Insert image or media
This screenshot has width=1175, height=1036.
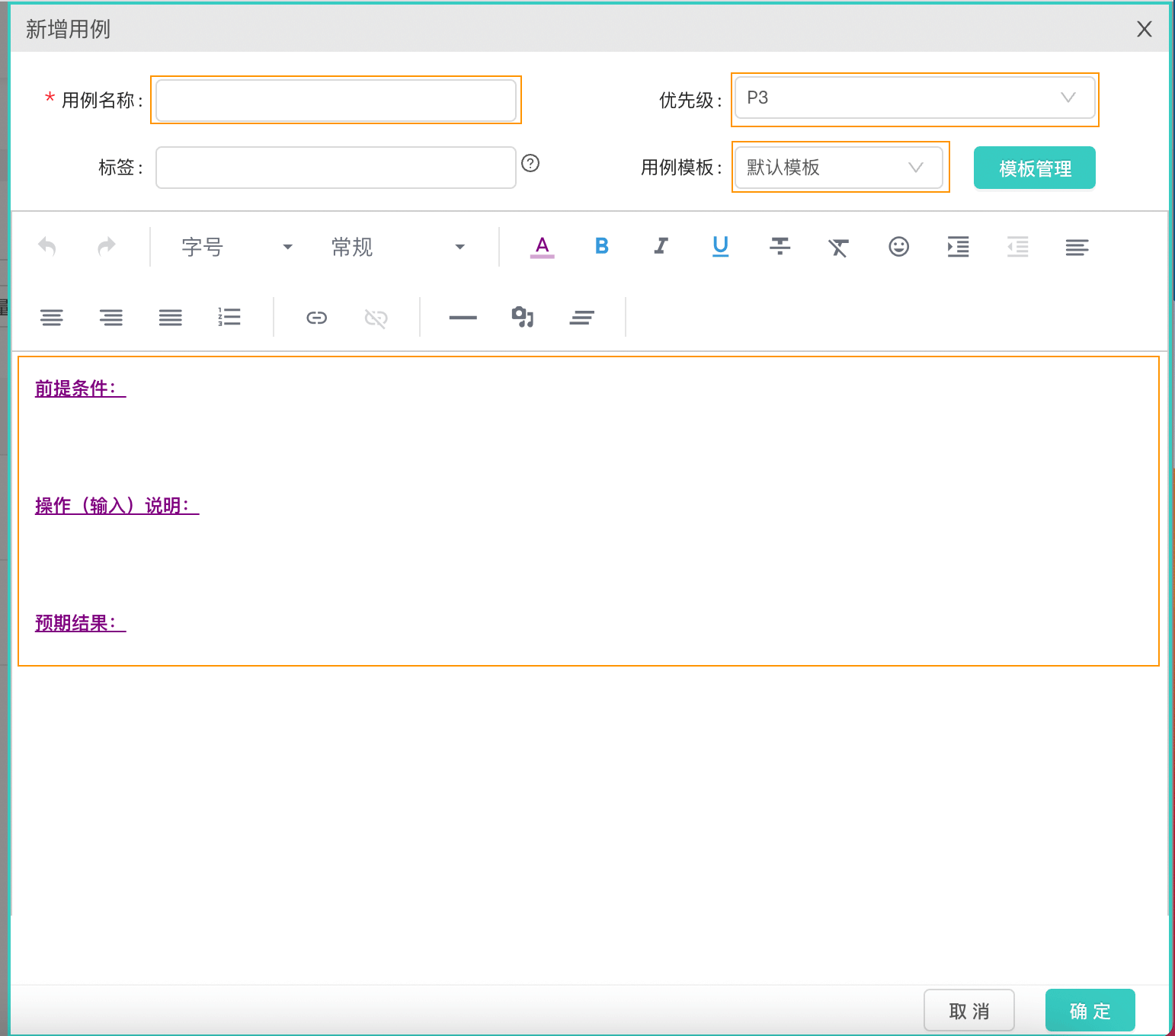523,317
